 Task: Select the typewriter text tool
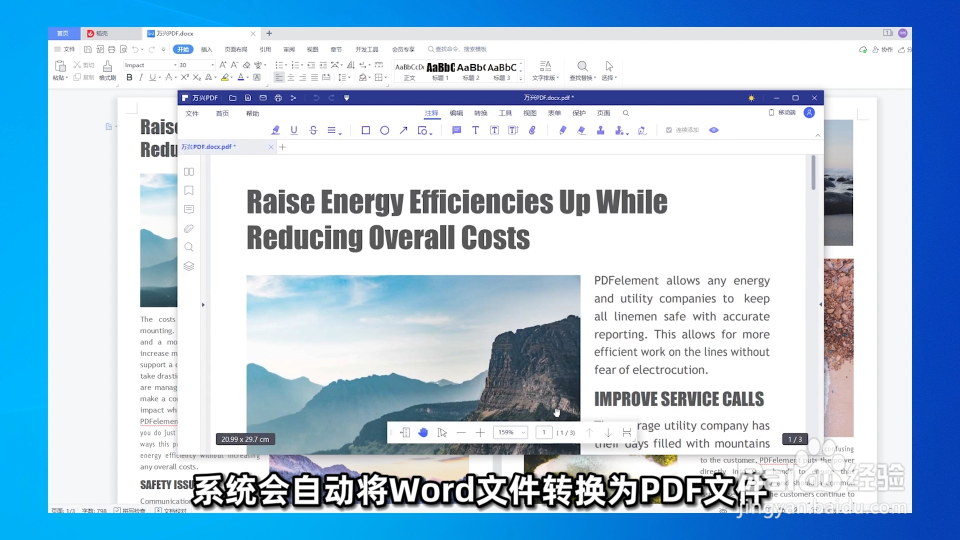point(475,130)
